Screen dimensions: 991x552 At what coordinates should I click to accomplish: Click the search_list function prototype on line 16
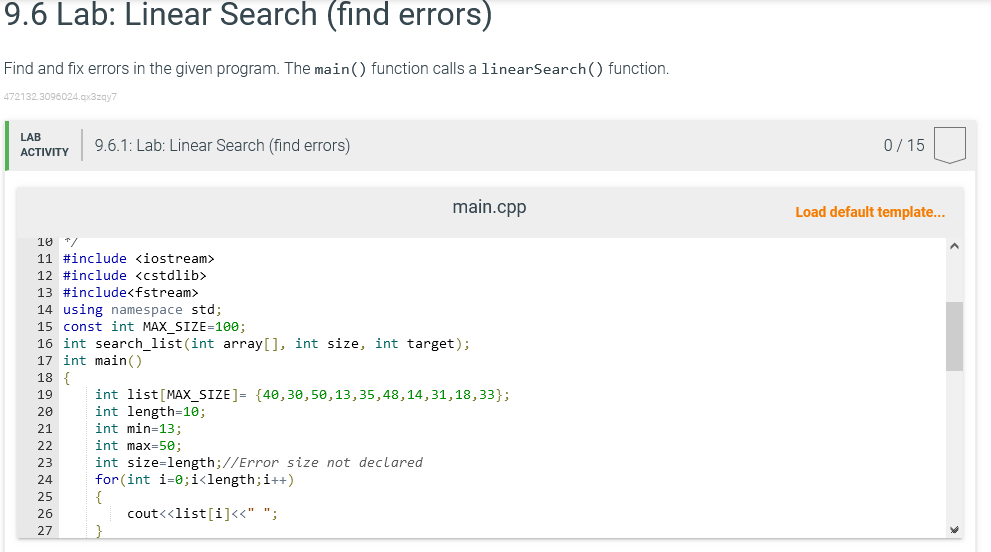[x=267, y=344]
